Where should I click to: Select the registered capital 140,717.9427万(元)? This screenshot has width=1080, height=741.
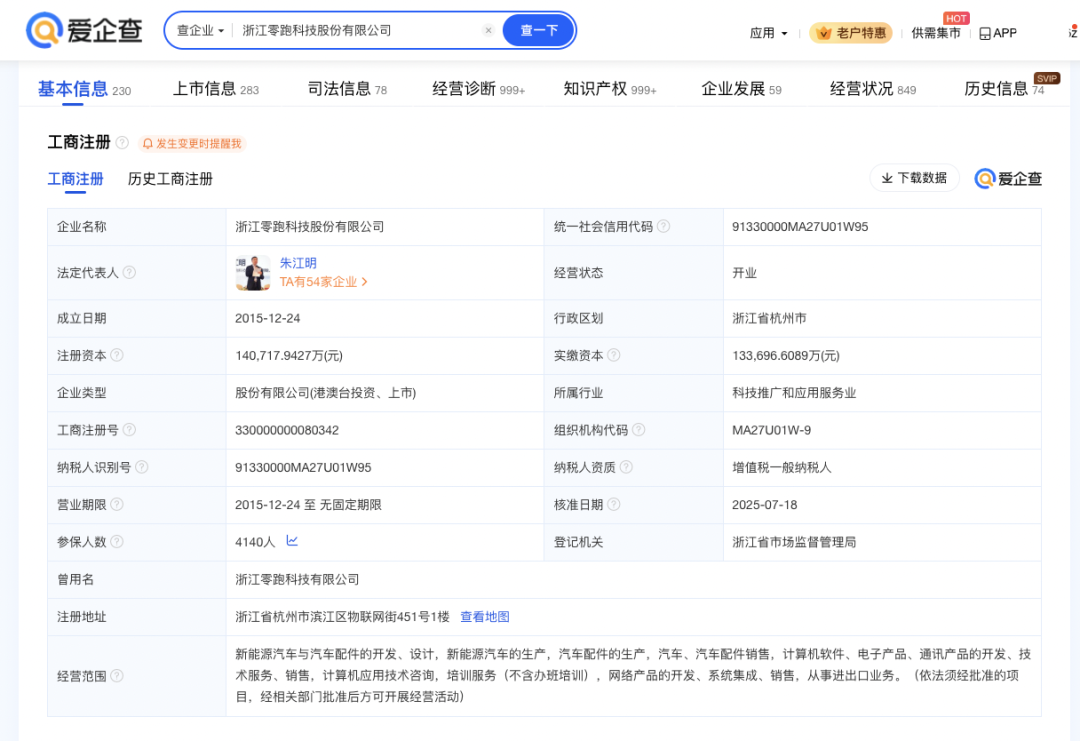289,355
